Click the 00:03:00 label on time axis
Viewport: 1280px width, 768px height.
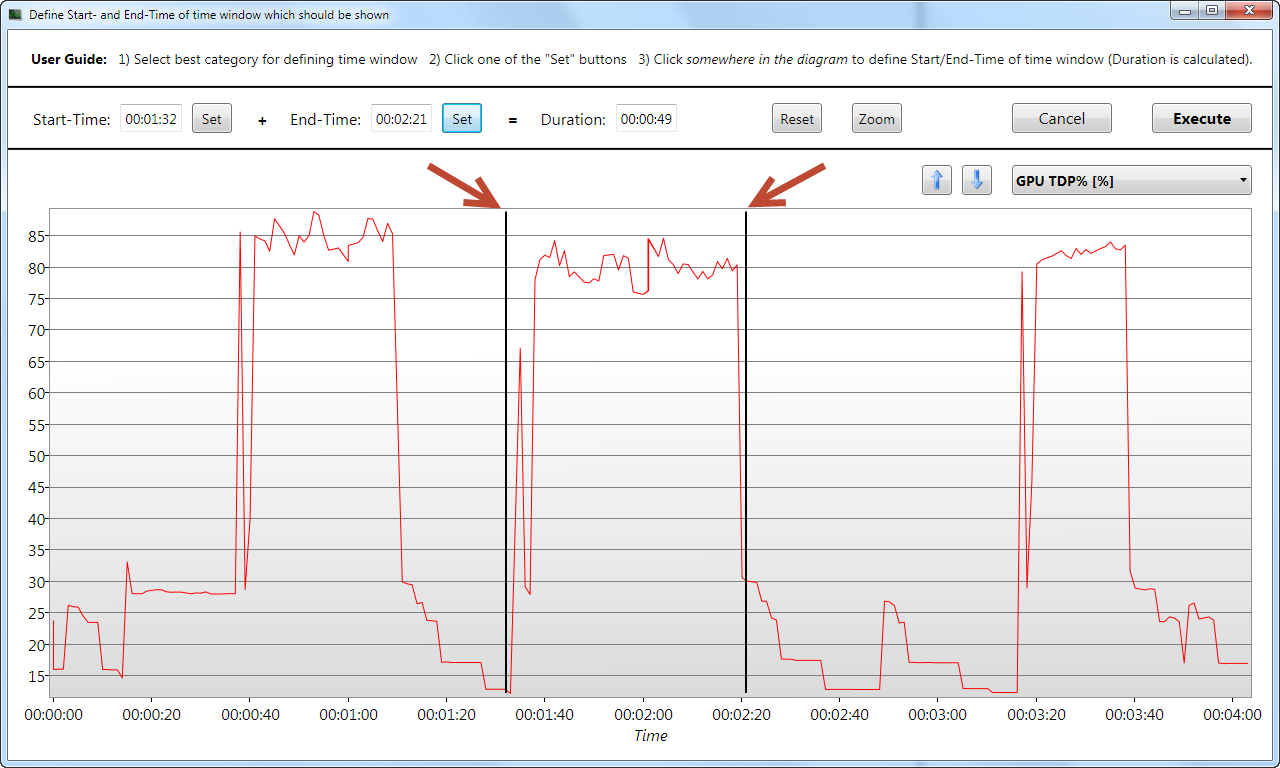pyautogui.click(x=938, y=715)
